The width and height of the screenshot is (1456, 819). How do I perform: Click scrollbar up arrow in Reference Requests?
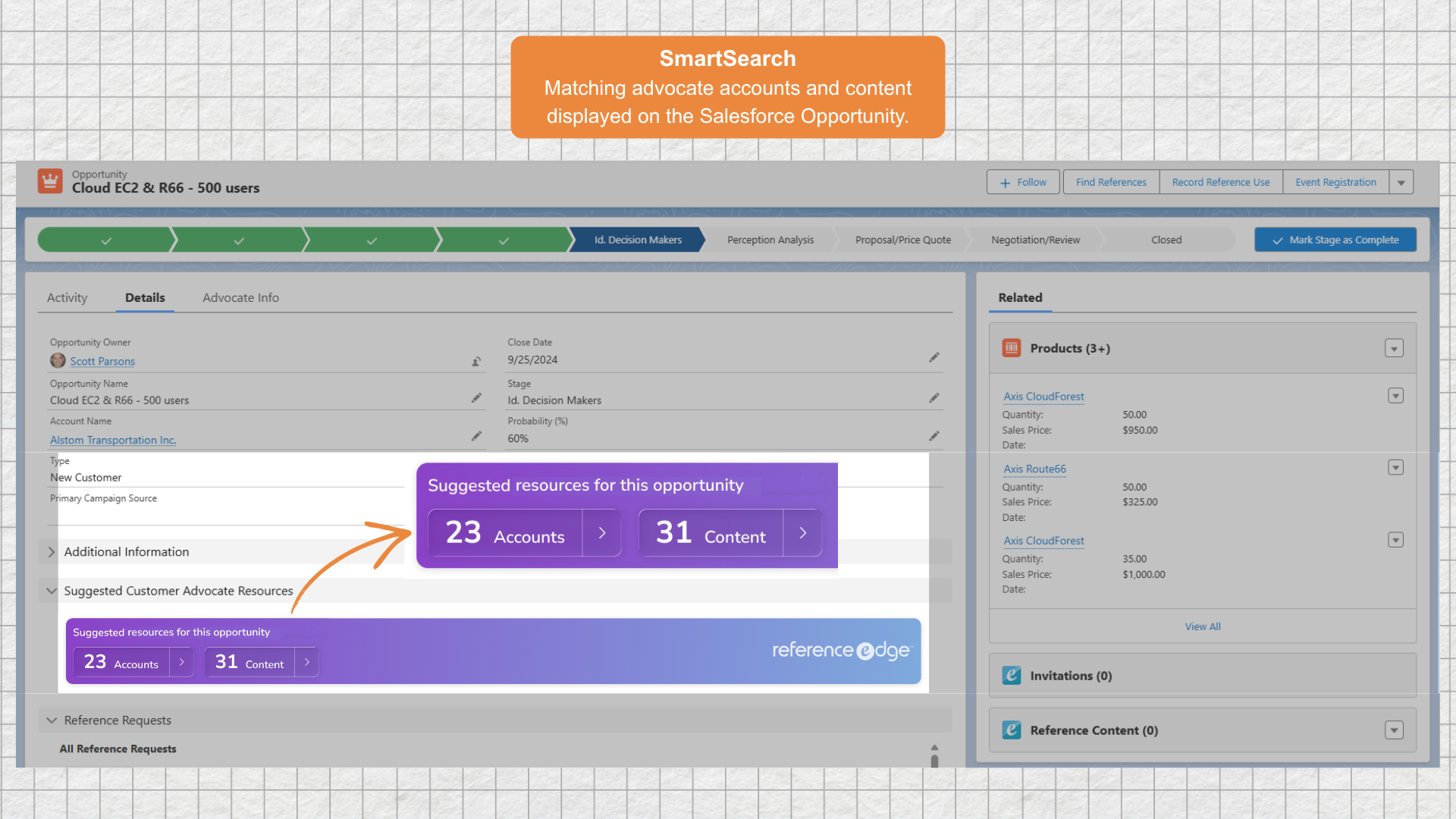click(x=934, y=748)
